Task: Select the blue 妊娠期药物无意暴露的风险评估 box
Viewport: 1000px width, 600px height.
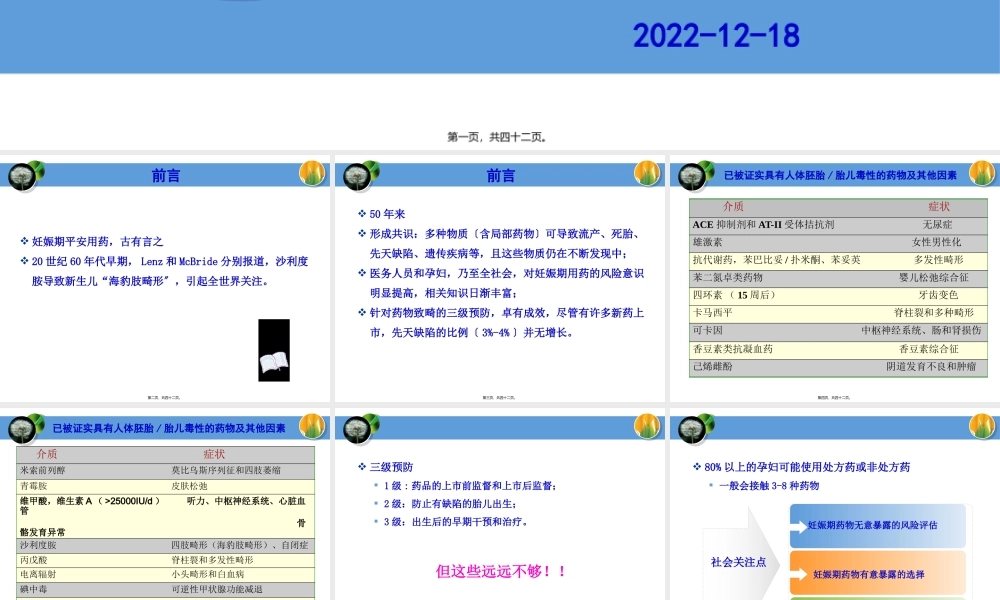Action: coord(878,525)
